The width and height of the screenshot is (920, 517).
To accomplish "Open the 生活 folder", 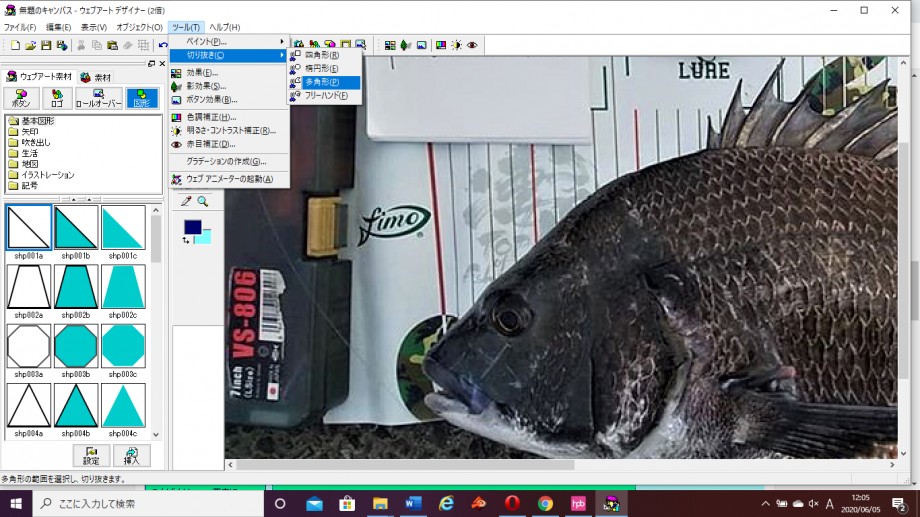I will click(23, 153).
